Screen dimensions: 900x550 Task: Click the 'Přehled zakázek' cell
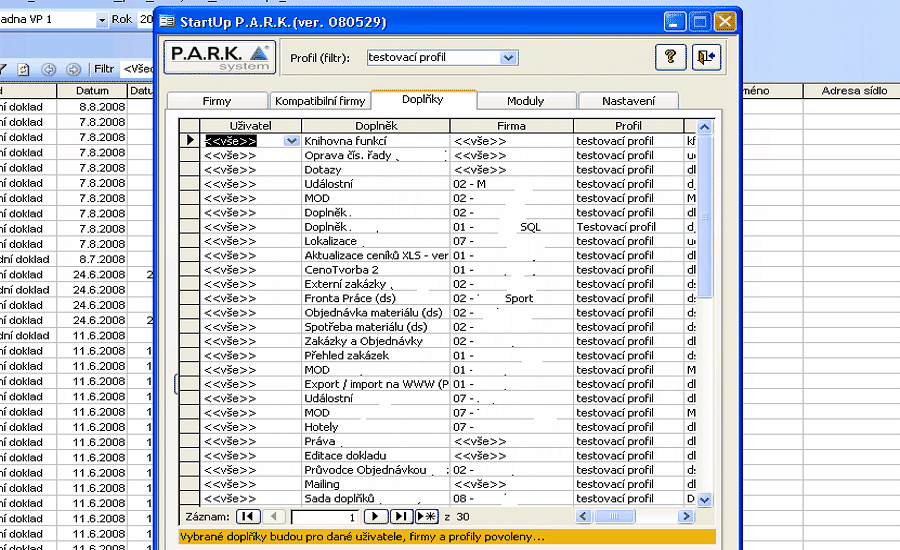(x=376, y=355)
